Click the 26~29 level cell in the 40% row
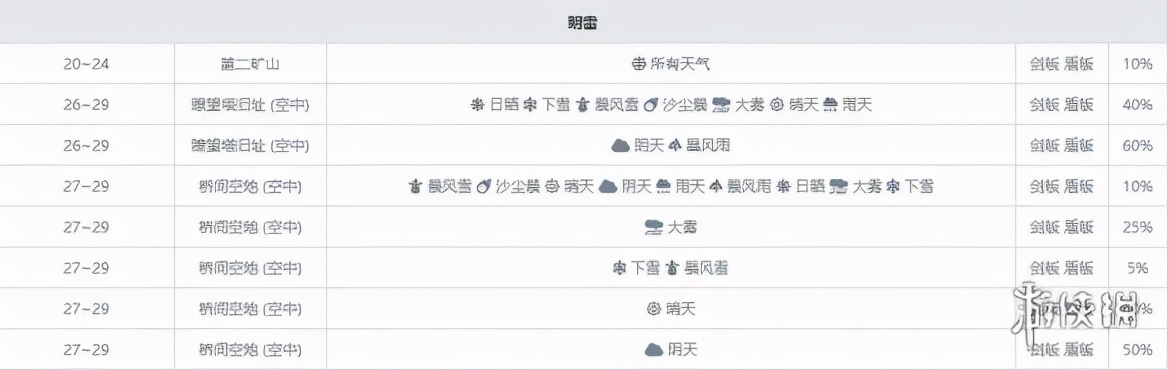The width and height of the screenshot is (1168, 370). 86,105
